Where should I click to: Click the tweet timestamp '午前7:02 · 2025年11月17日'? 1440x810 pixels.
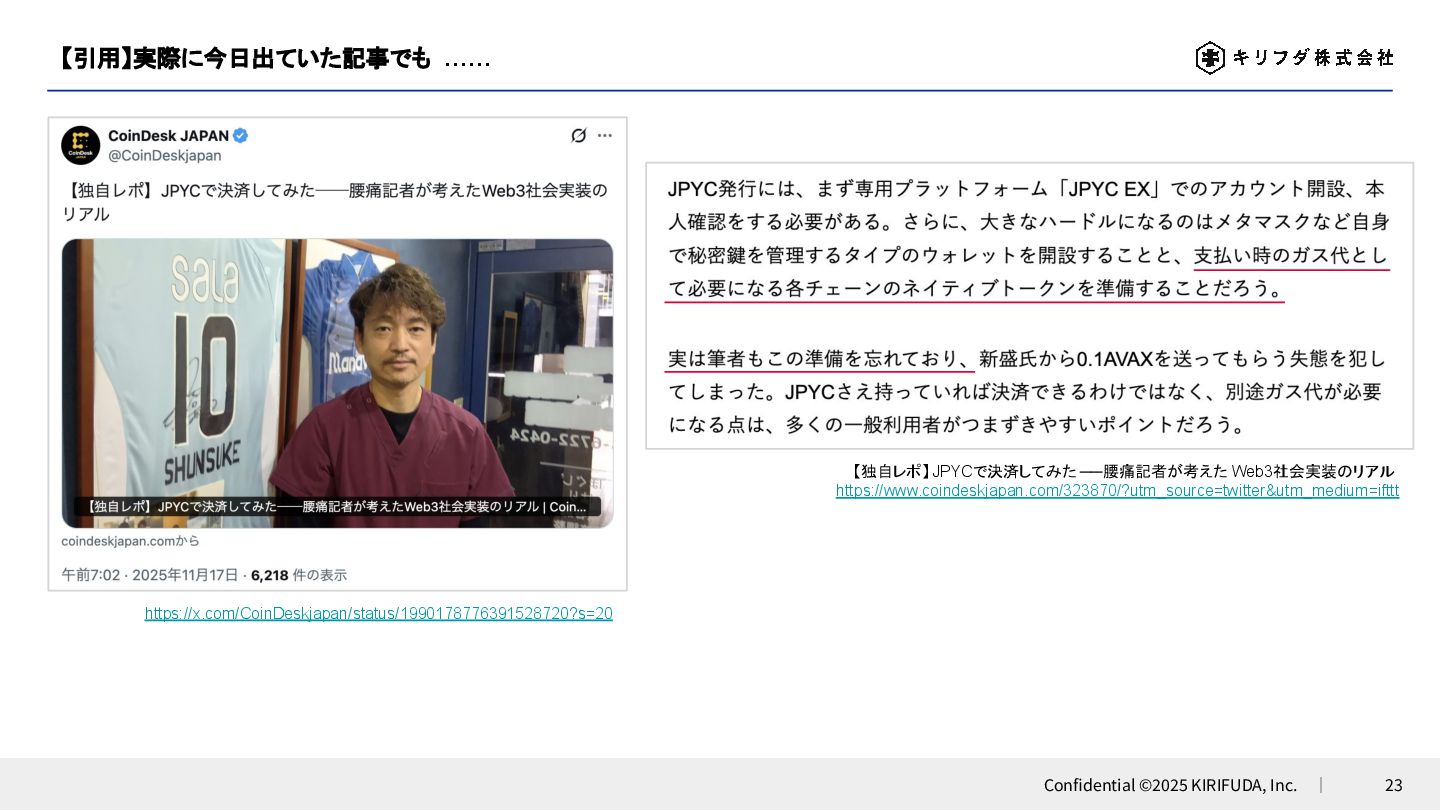(150, 575)
